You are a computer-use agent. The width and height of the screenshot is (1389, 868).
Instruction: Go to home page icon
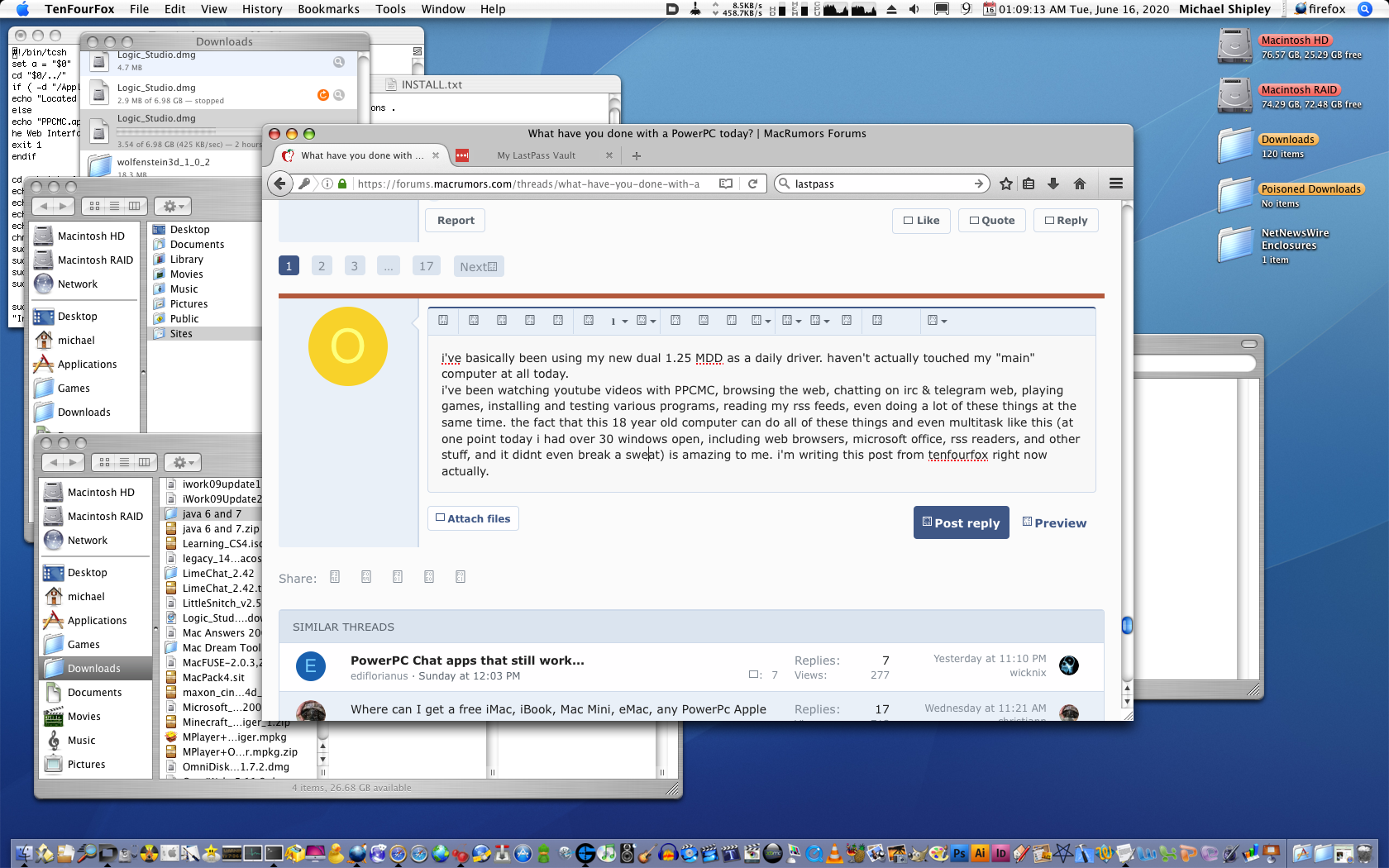point(1079,184)
